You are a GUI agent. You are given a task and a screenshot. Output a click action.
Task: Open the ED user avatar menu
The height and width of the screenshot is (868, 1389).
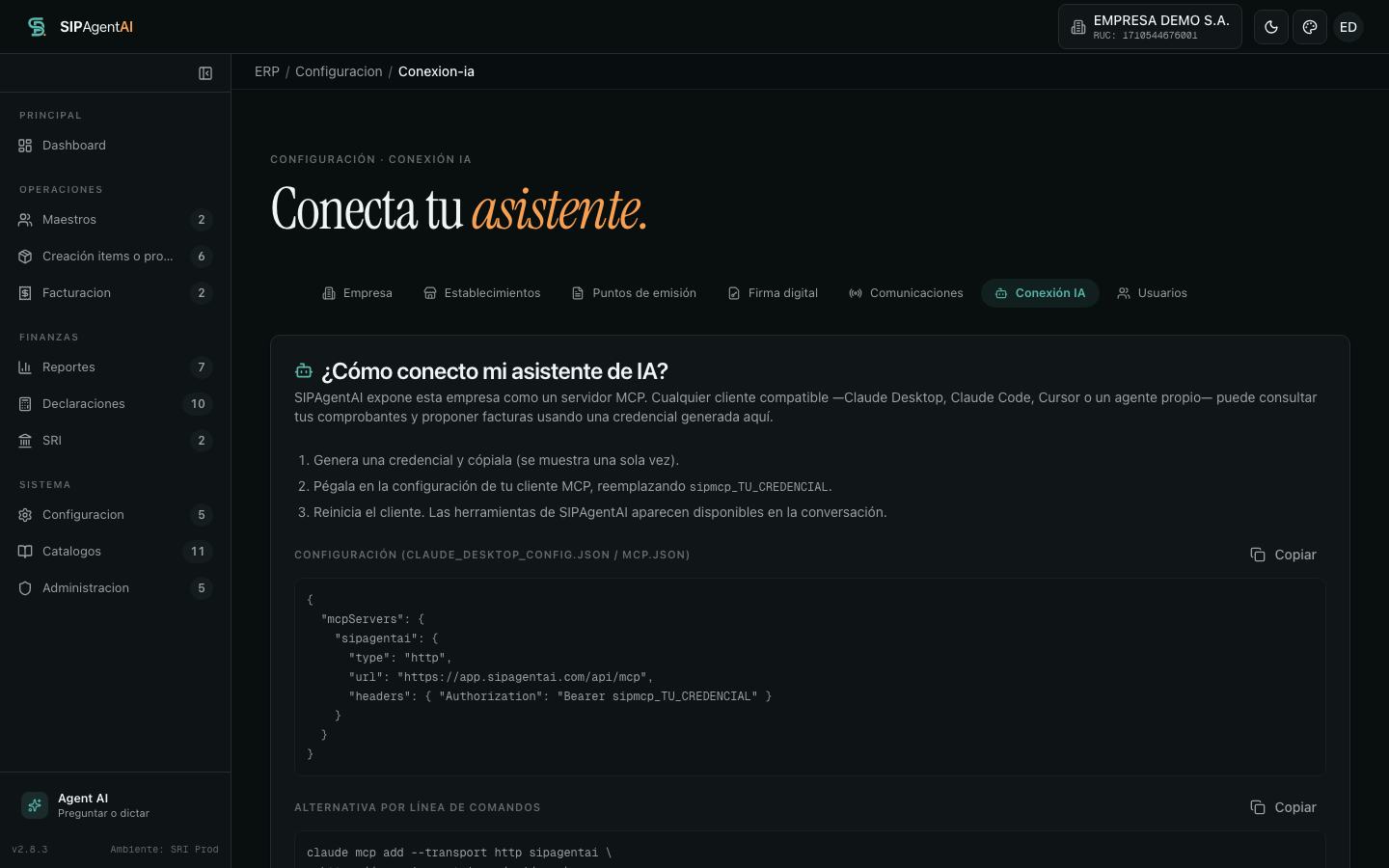tap(1348, 27)
